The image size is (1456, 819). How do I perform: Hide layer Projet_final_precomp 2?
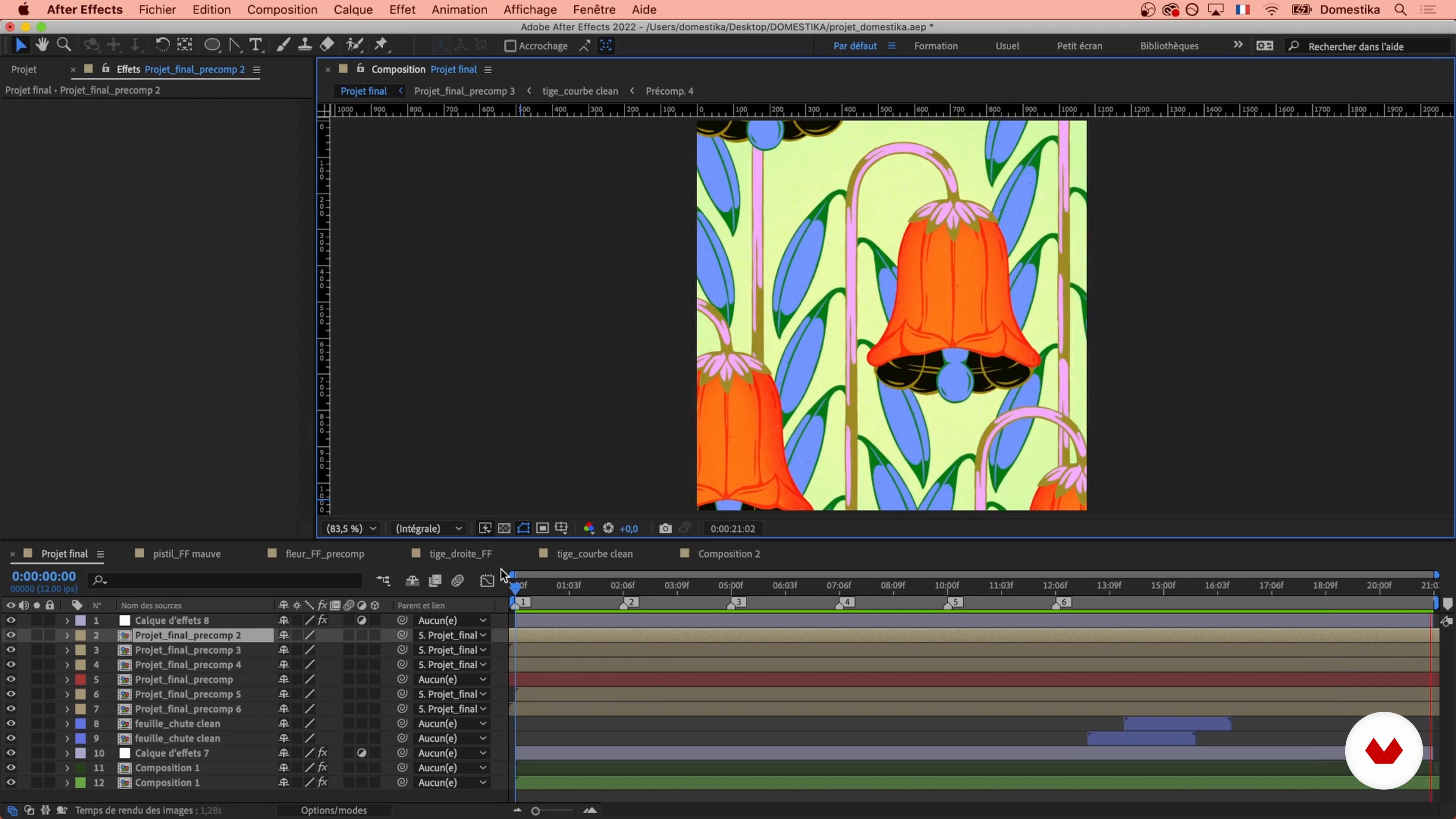coord(11,635)
